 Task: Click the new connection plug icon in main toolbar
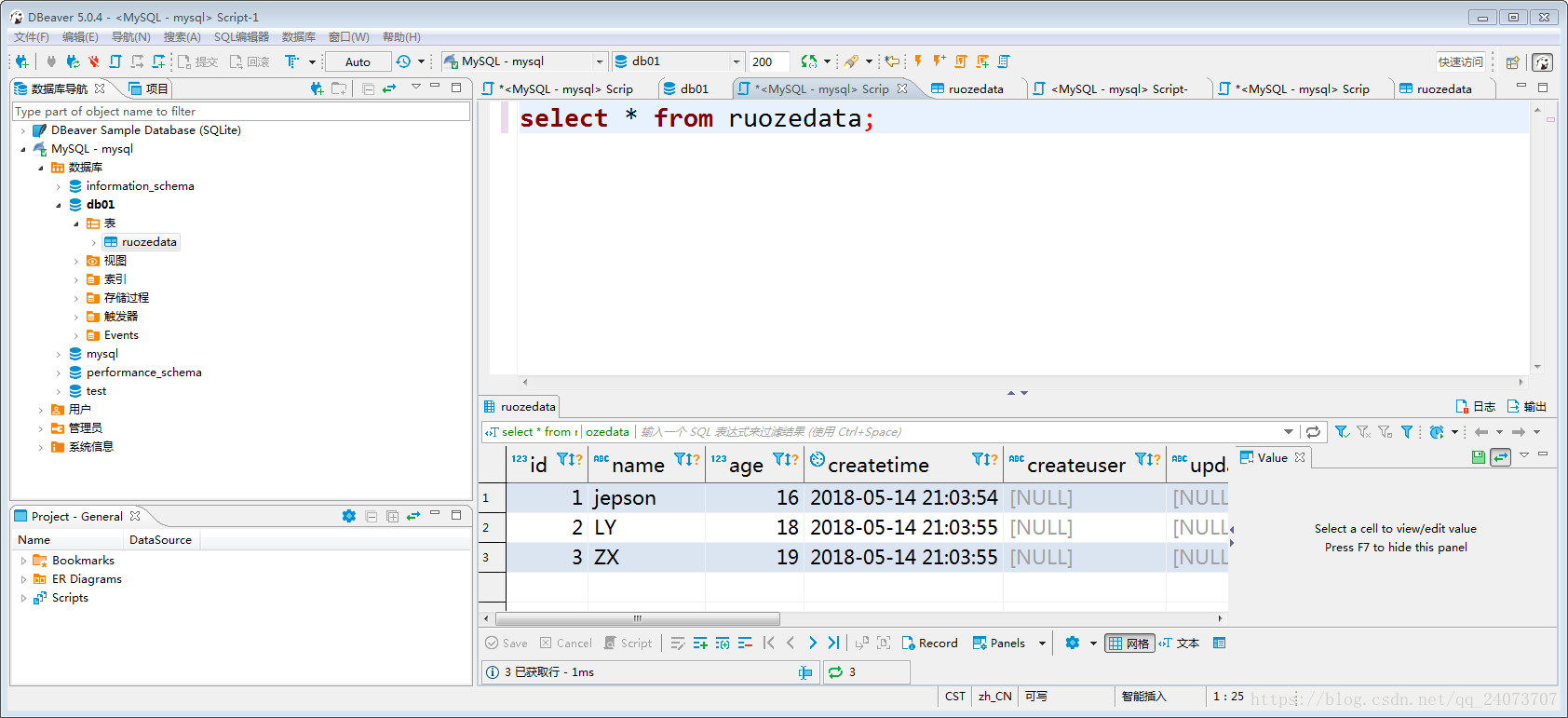click(x=20, y=61)
